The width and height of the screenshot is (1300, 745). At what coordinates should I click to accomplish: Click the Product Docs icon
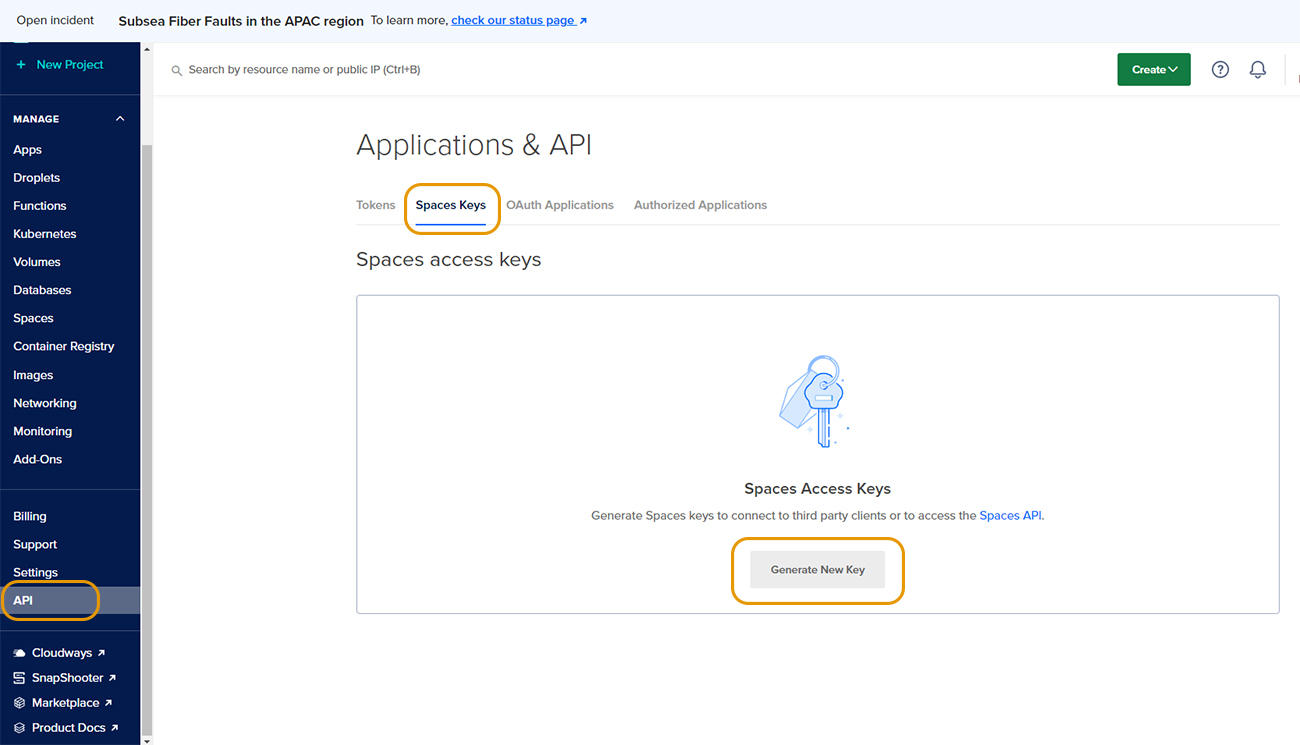click(19, 728)
